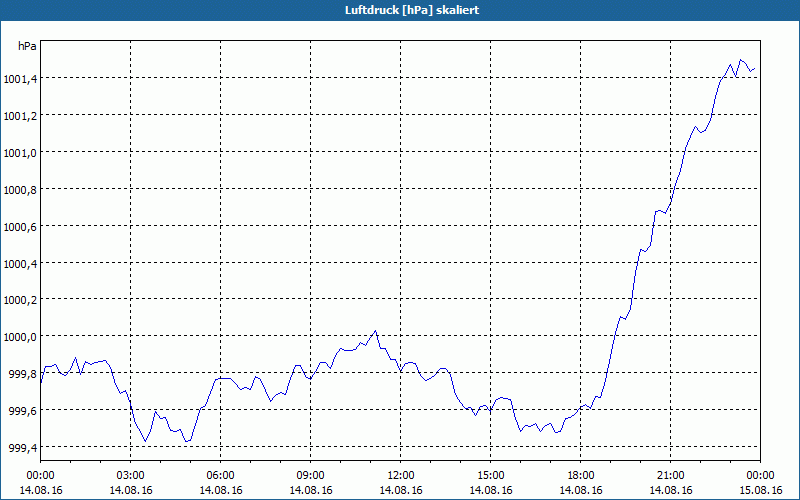Viewport: 800px width, 500px height.
Task: Click the 1001,2 y-axis label
Action: click(19, 116)
